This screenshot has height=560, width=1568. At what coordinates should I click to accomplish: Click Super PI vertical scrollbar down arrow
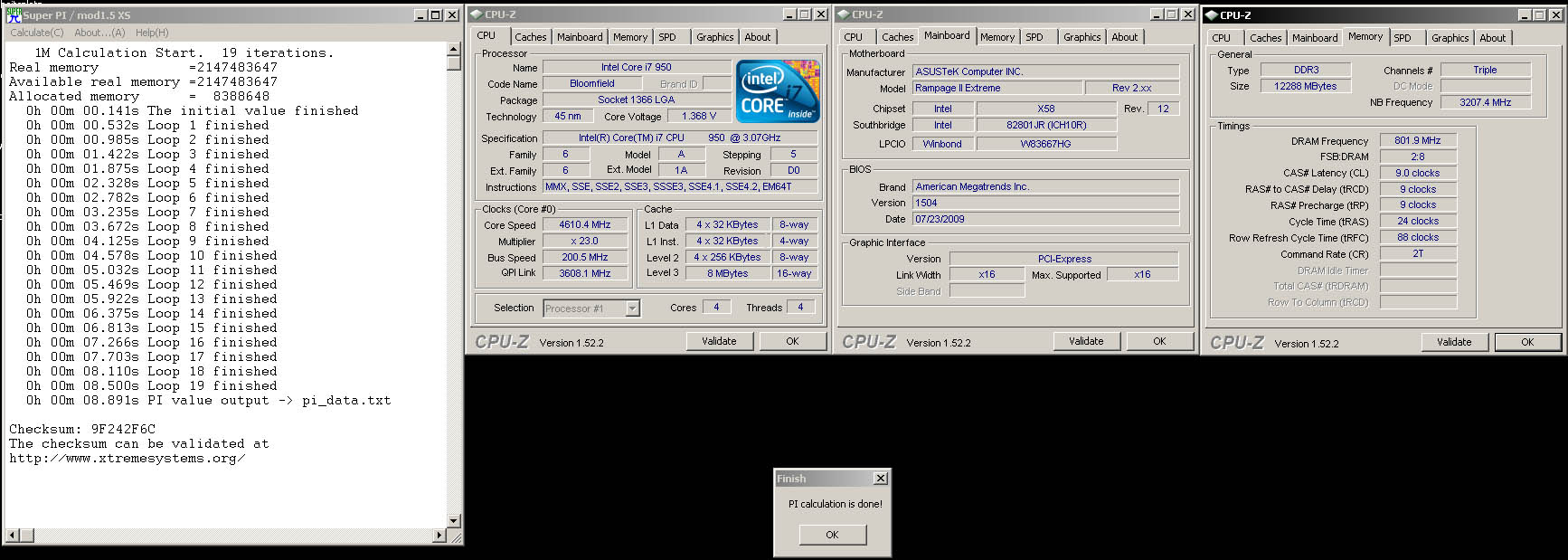coord(454,521)
